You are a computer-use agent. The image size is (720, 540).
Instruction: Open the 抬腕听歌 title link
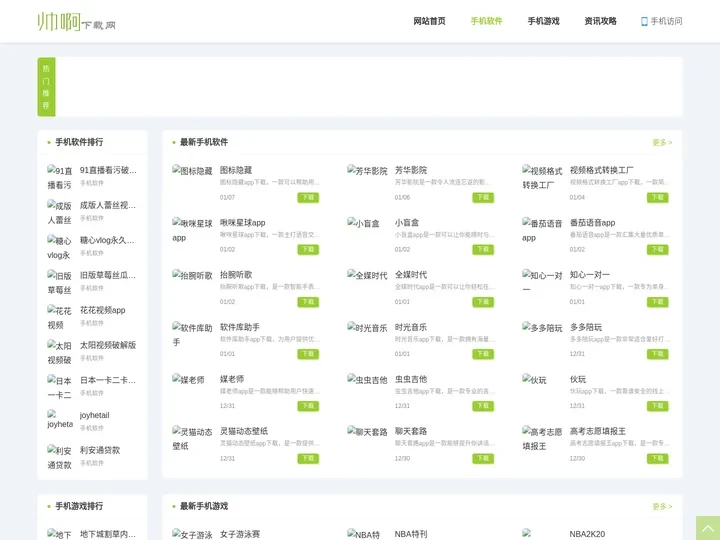point(236,275)
